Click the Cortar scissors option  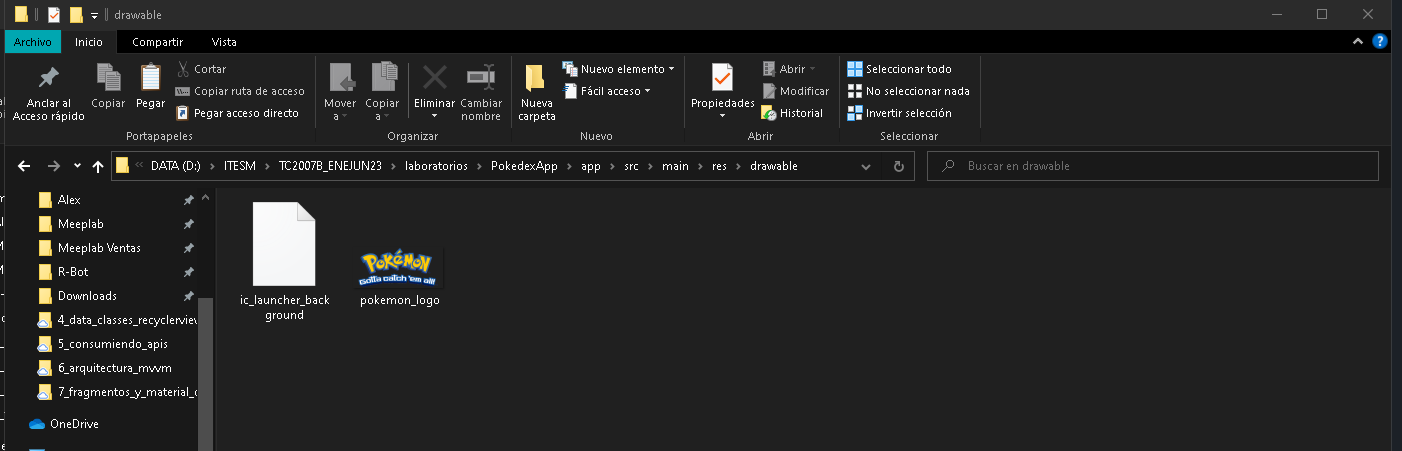[201, 69]
